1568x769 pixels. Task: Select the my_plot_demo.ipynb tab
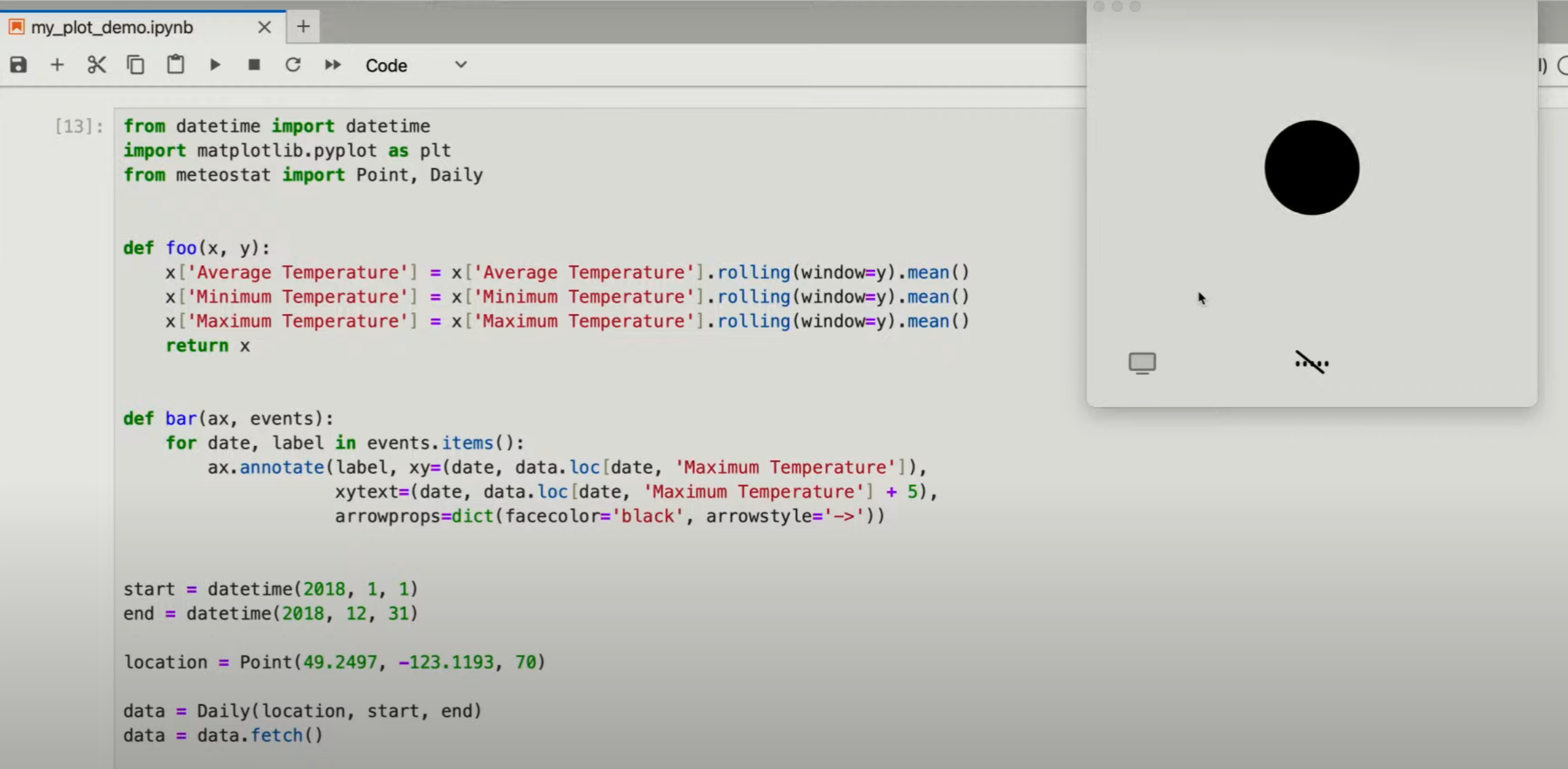(112, 28)
